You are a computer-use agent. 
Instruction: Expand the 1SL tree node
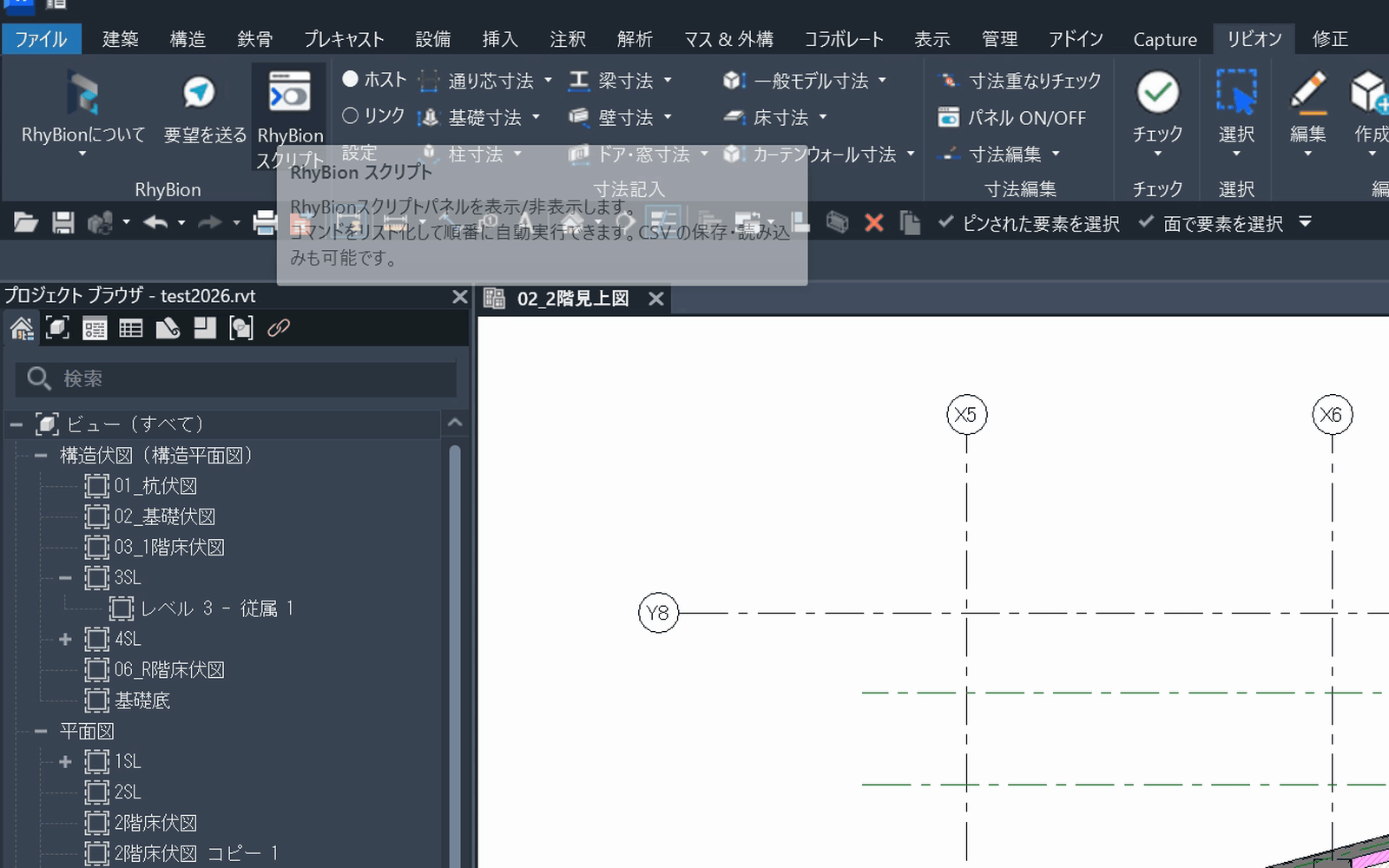click(65, 762)
